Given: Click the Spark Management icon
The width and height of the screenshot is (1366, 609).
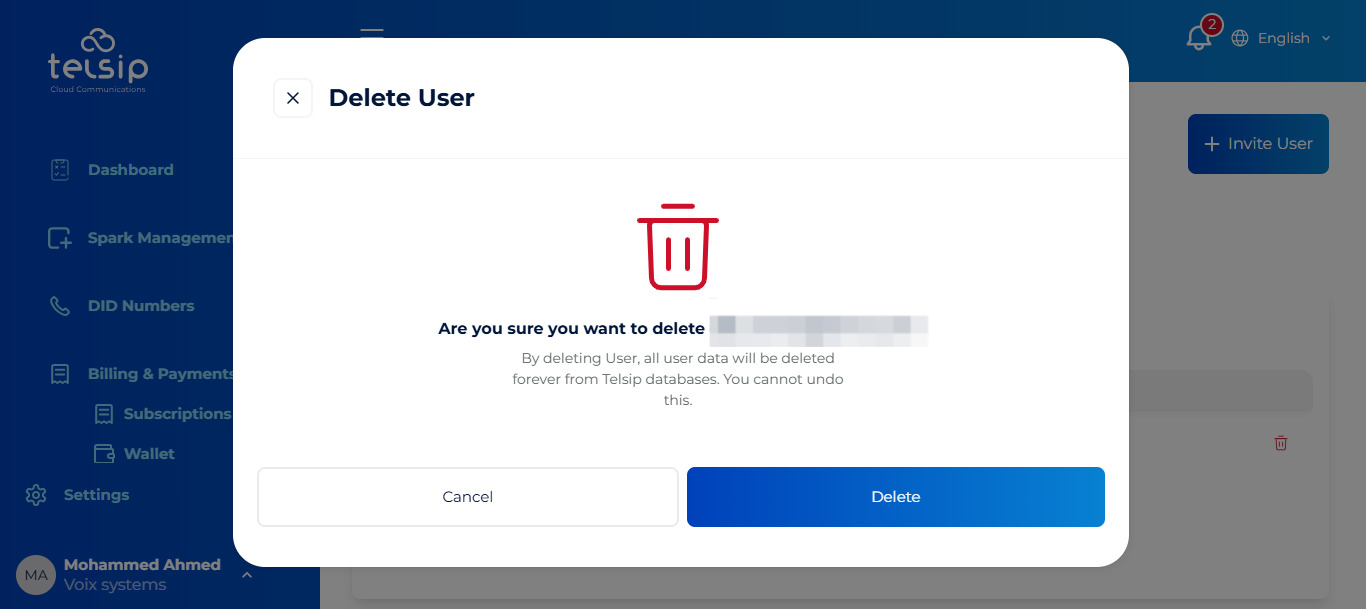Looking at the screenshot, I should pos(60,239).
